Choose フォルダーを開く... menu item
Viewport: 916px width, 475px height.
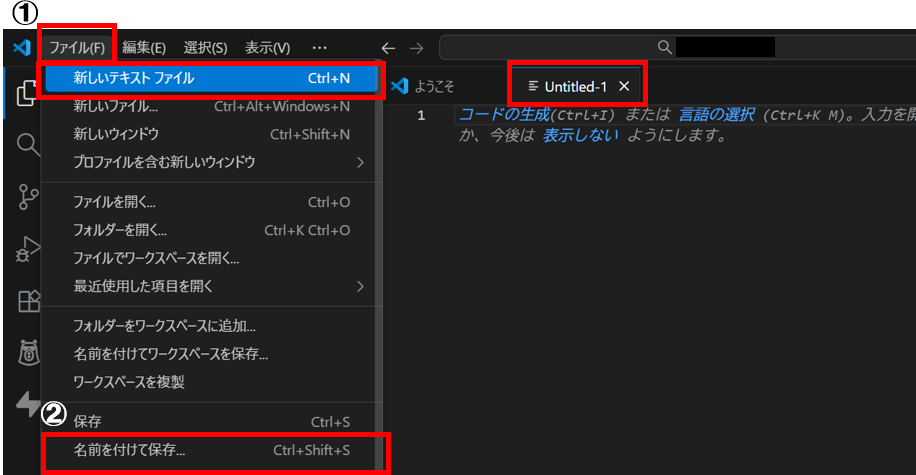(x=211, y=230)
